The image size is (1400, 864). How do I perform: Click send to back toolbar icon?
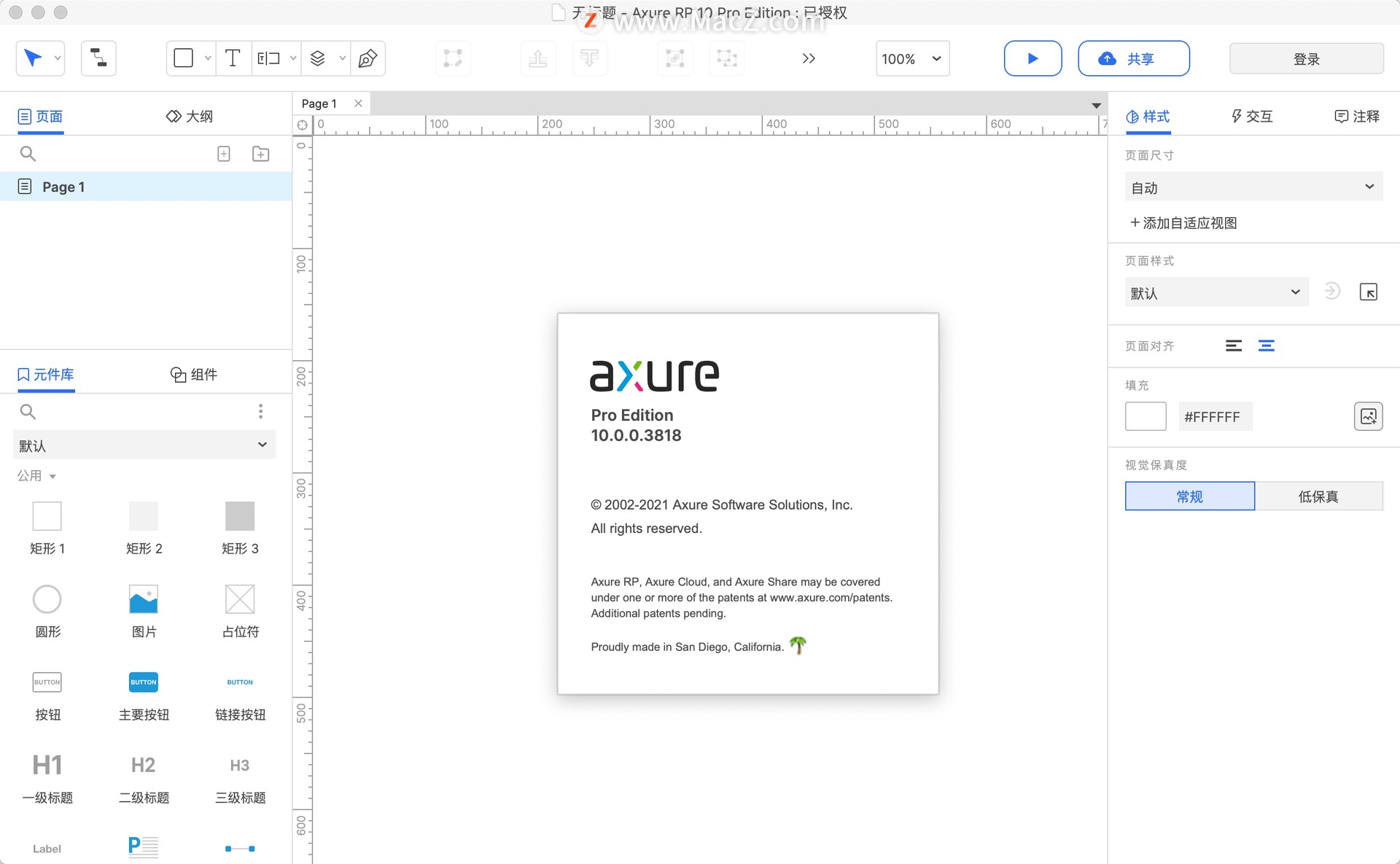pyautogui.click(x=590, y=58)
